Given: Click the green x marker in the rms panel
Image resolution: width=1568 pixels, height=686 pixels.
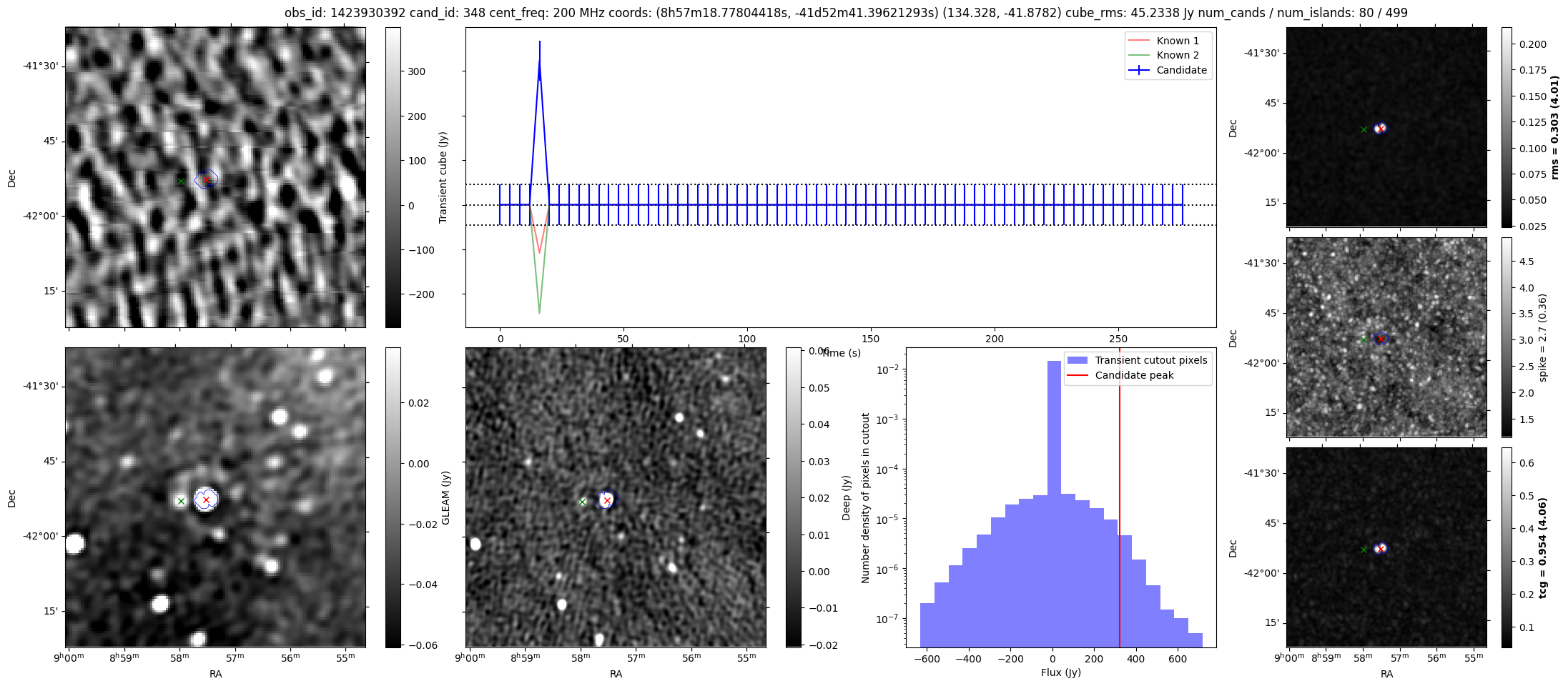Looking at the screenshot, I should [1364, 130].
